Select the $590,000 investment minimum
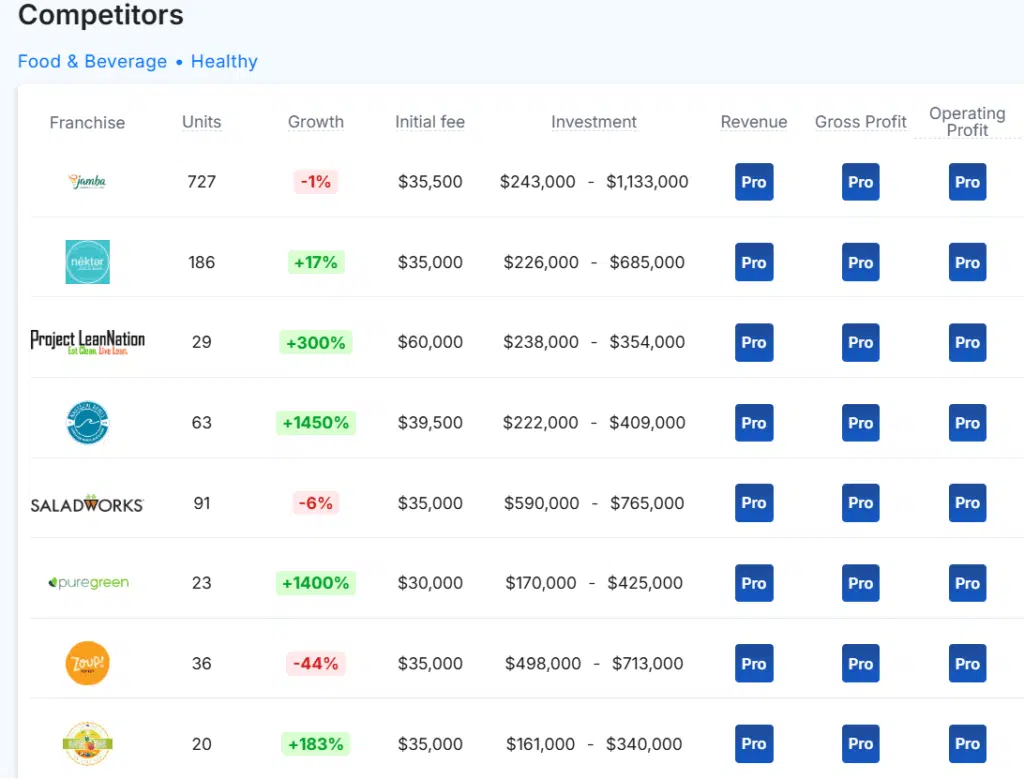 tap(541, 503)
